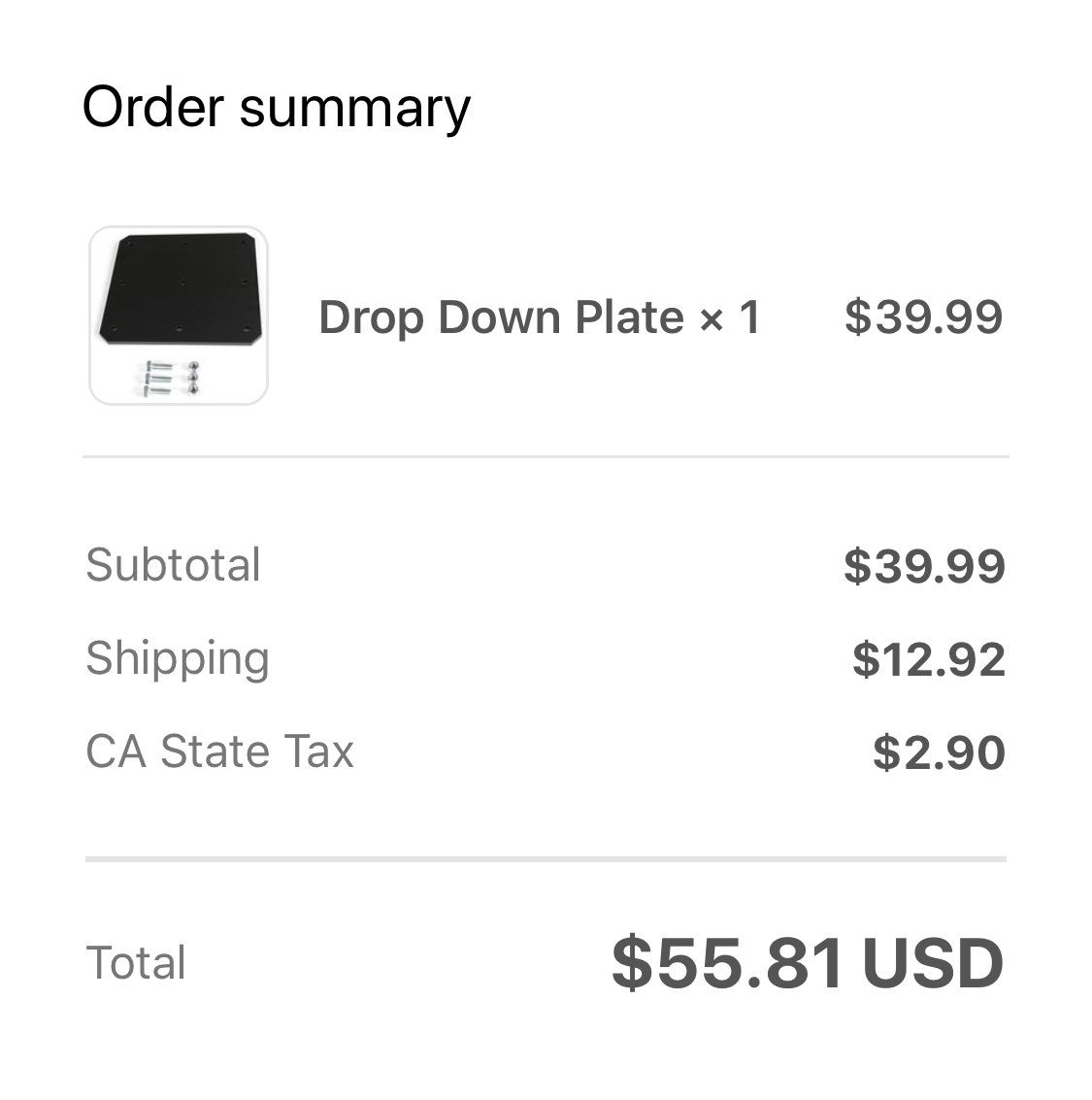1092x1100 pixels.
Task: Click the Subtotal label
Action: (x=173, y=565)
